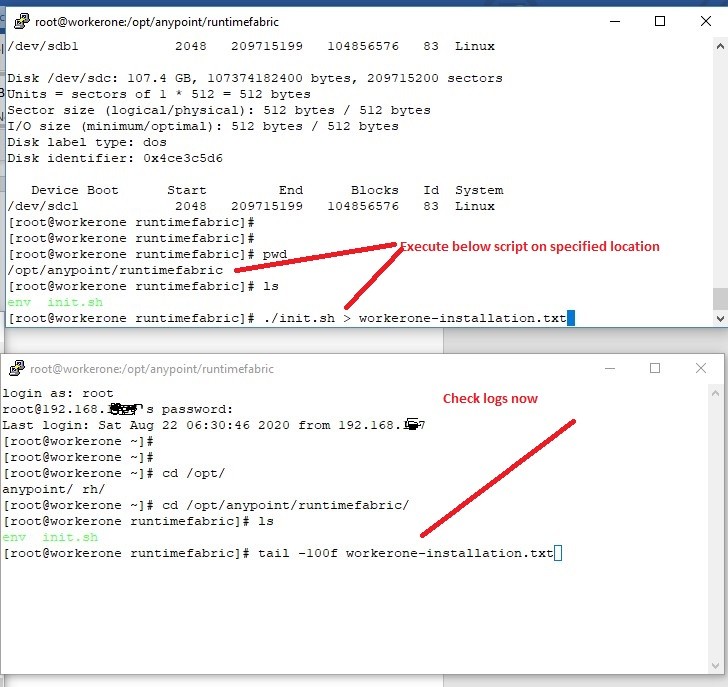Close the top terminal window
This screenshot has height=687, width=728.
(x=706, y=21)
